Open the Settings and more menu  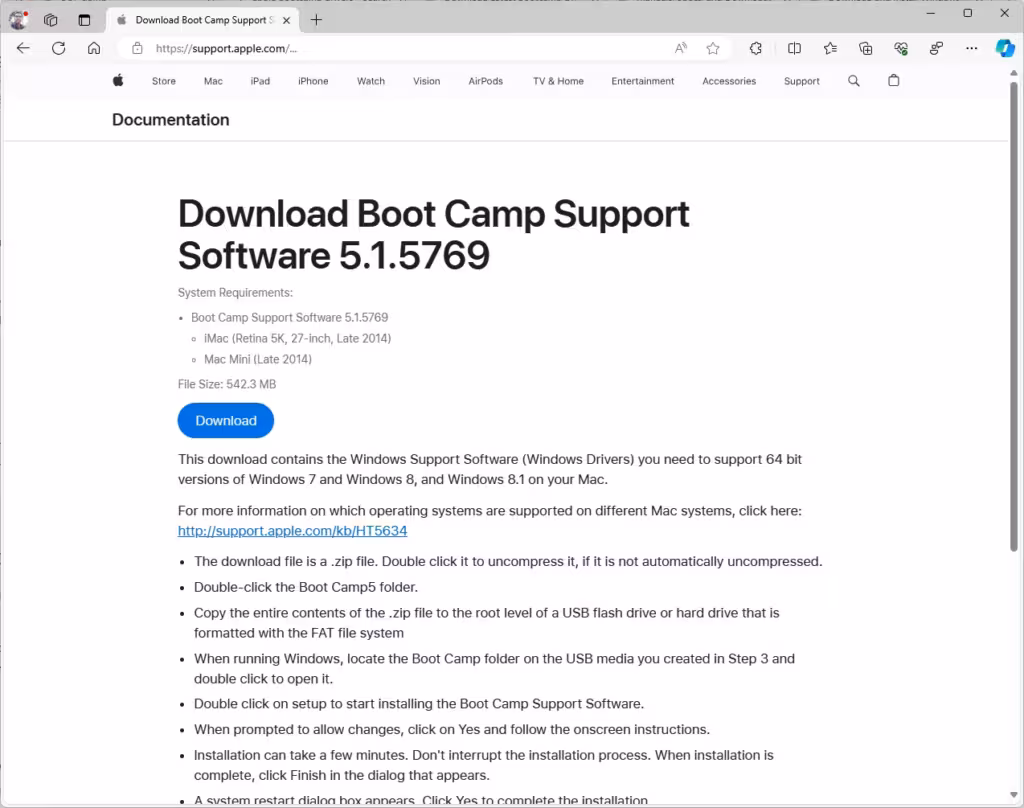pyautogui.click(x=972, y=48)
